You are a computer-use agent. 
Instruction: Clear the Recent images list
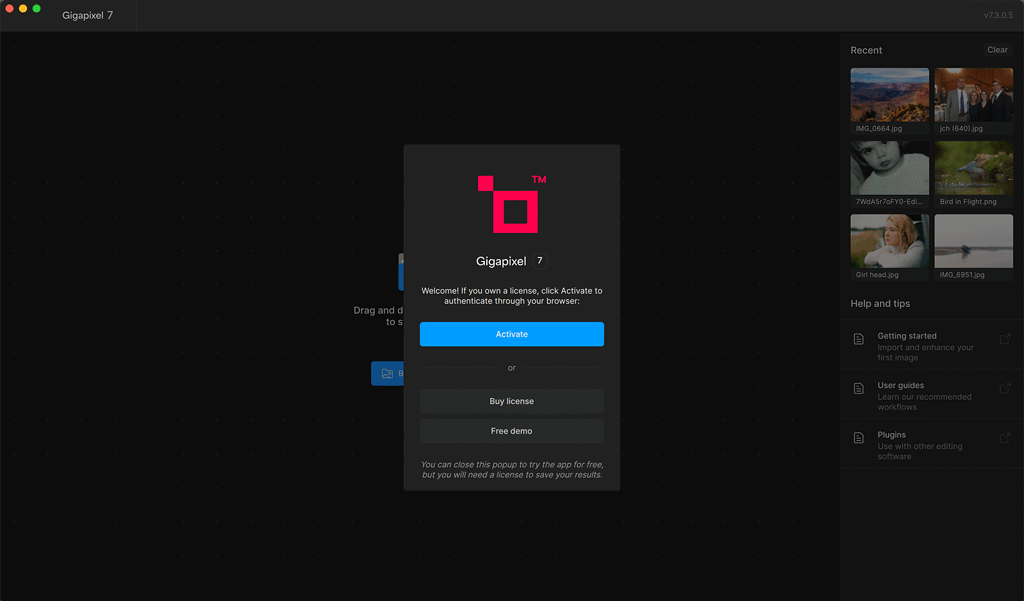click(x=997, y=50)
